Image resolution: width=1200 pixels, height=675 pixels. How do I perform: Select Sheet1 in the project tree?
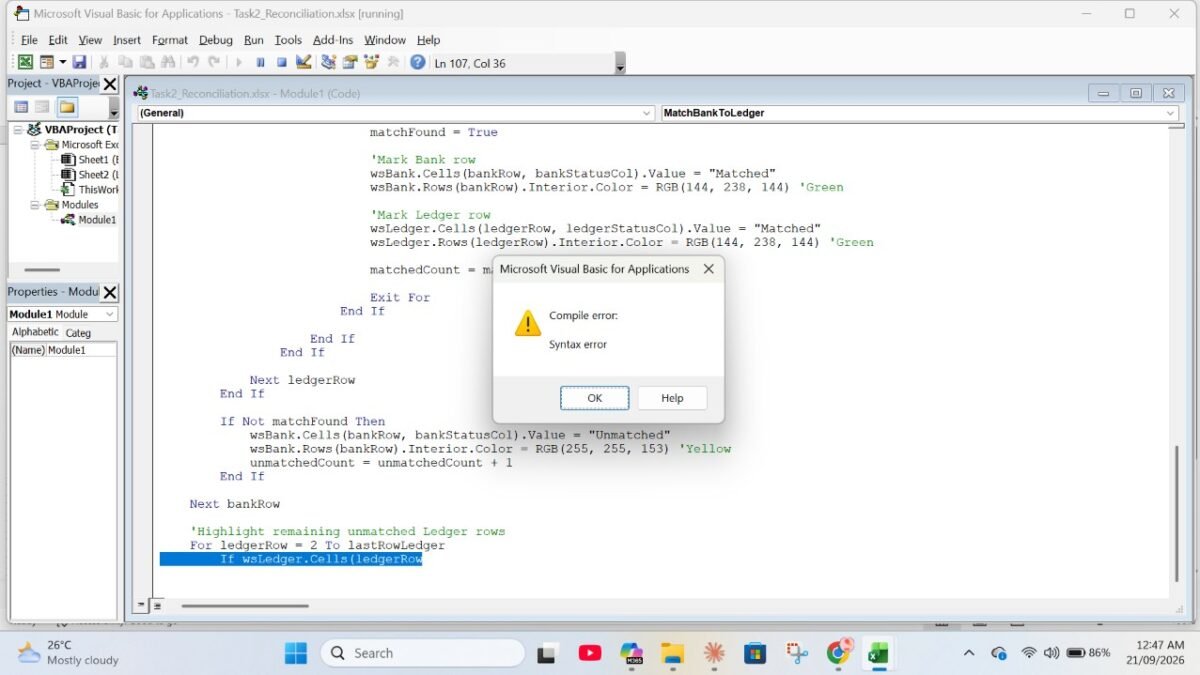pyautogui.click(x=90, y=160)
